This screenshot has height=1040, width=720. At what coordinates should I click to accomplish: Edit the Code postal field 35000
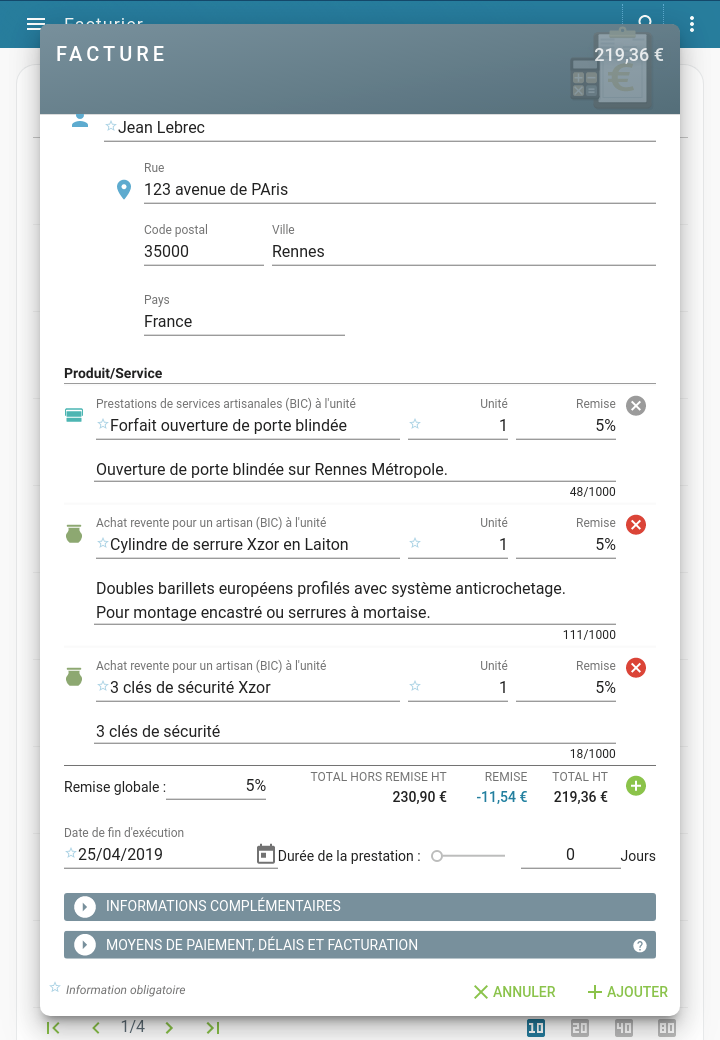tap(204, 251)
